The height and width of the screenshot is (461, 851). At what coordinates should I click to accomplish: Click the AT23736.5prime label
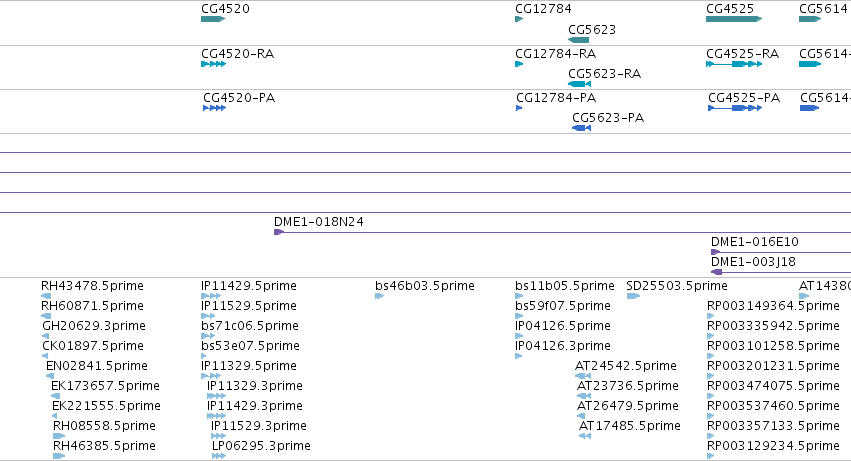627,386
